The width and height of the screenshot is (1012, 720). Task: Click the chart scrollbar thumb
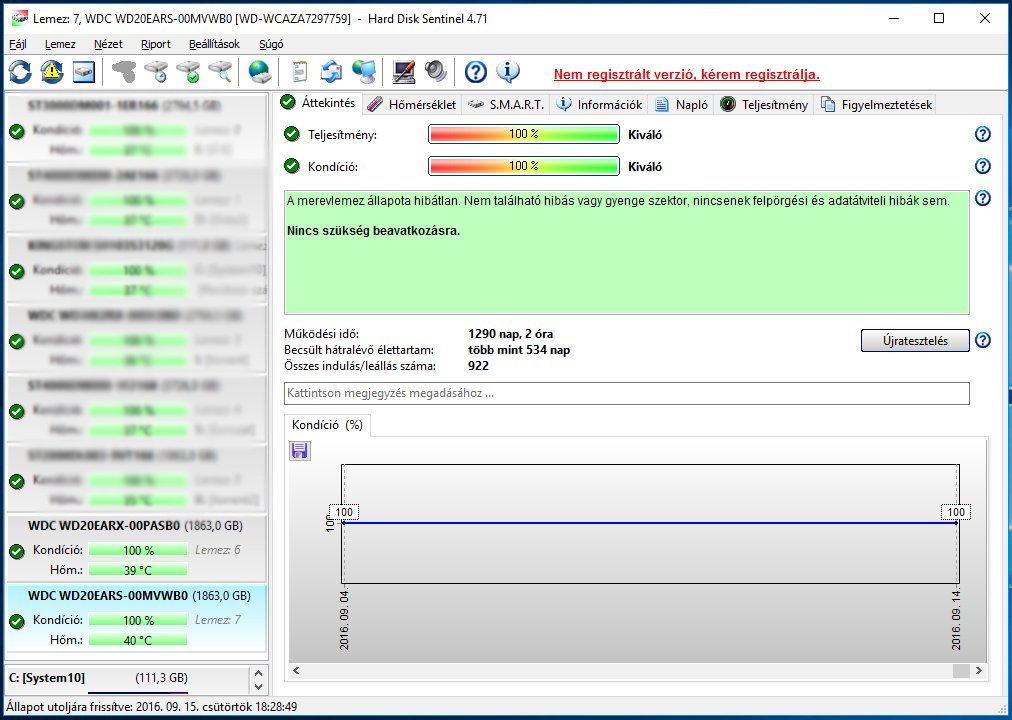tap(962, 671)
